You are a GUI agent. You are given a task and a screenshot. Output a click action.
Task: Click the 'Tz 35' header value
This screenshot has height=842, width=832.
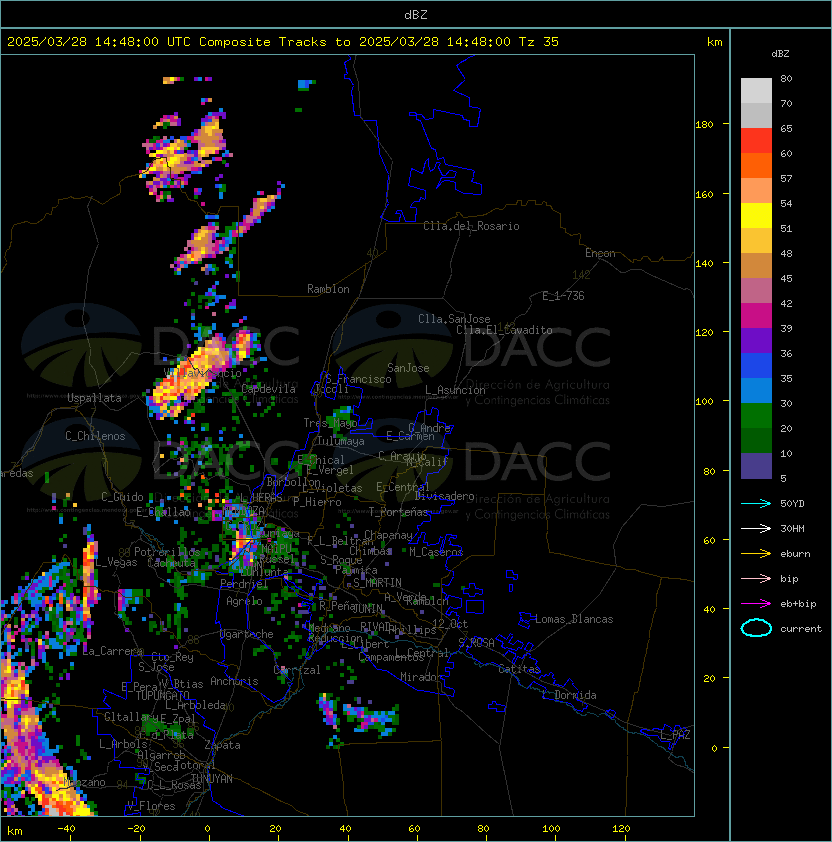pos(539,42)
